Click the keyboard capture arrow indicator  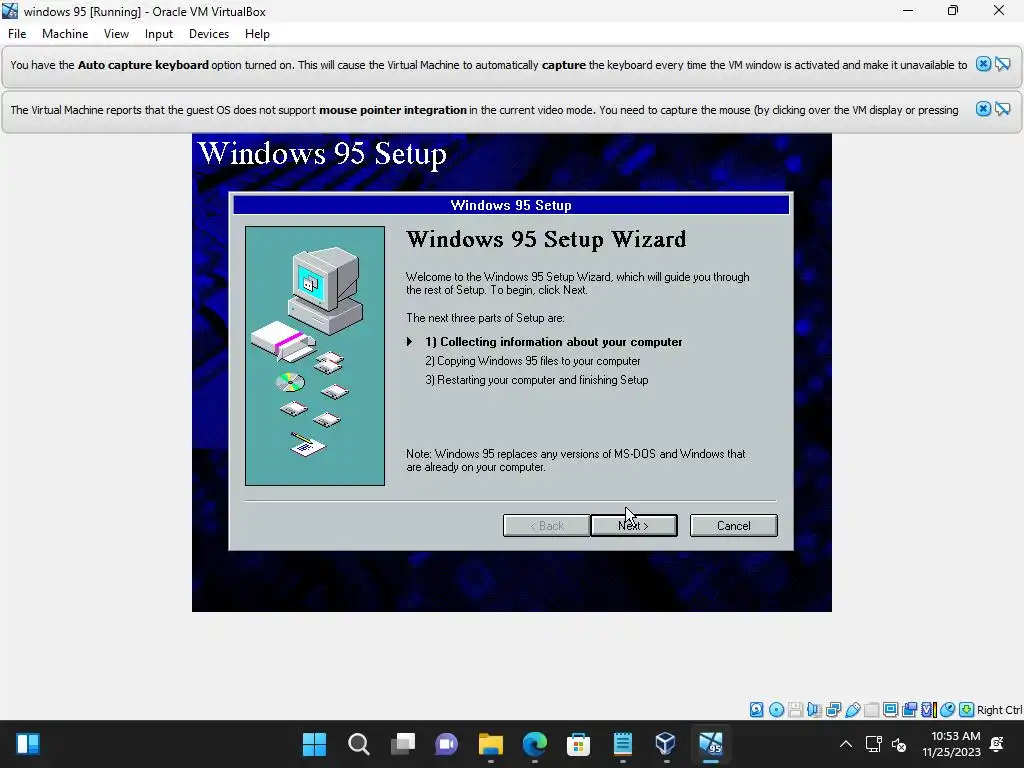tap(967, 710)
